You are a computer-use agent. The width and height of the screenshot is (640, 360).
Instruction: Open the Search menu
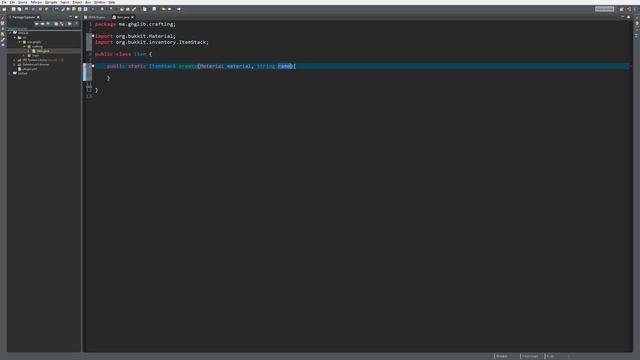[x=64, y=2]
